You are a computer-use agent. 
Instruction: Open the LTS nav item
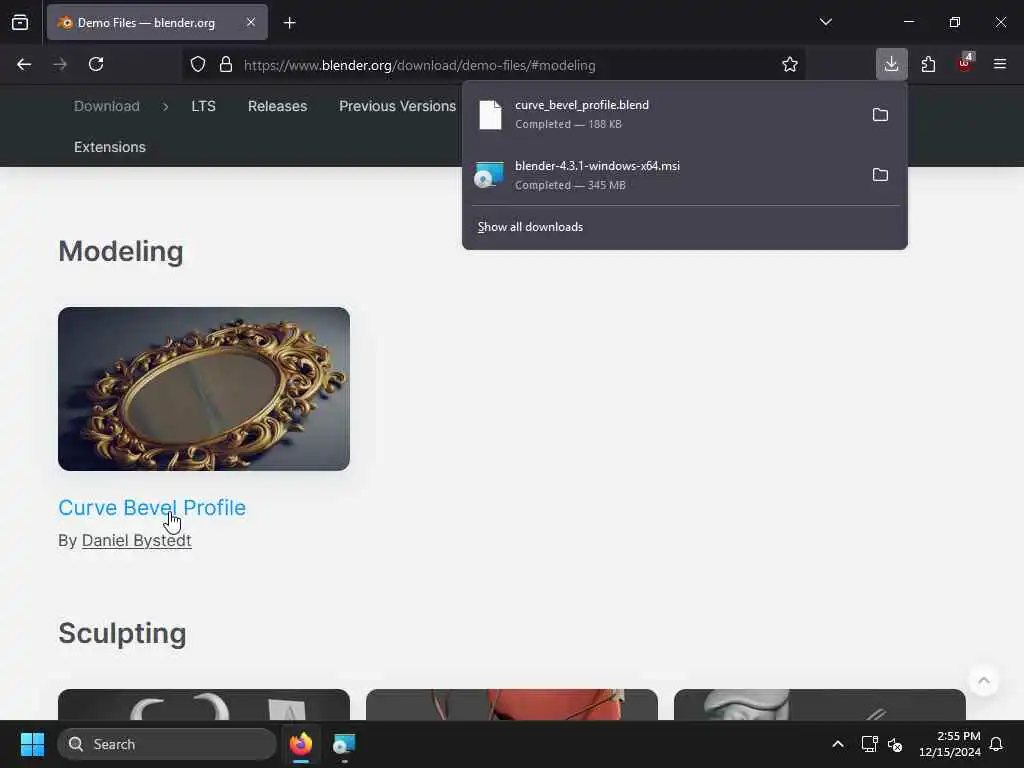click(x=203, y=106)
